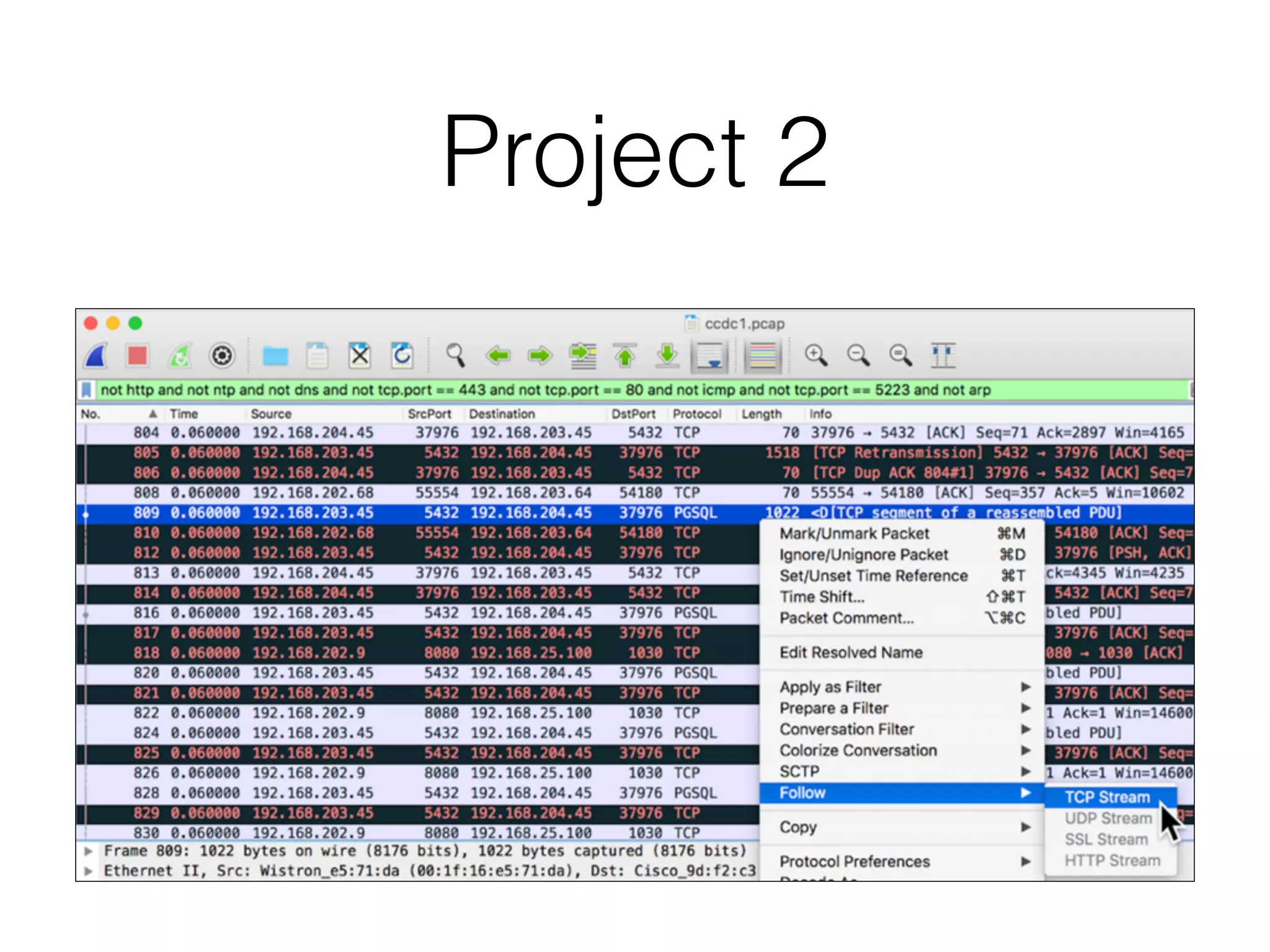The height and width of the screenshot is (952, 1270).
Task: Sort by the No. column header
Action: 91,414
